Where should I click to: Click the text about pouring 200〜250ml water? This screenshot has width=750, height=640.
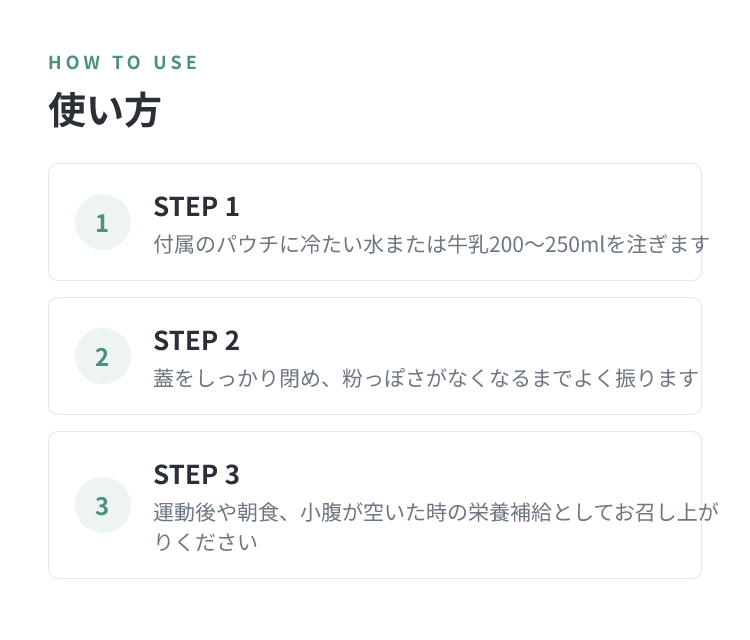[431, 244]
